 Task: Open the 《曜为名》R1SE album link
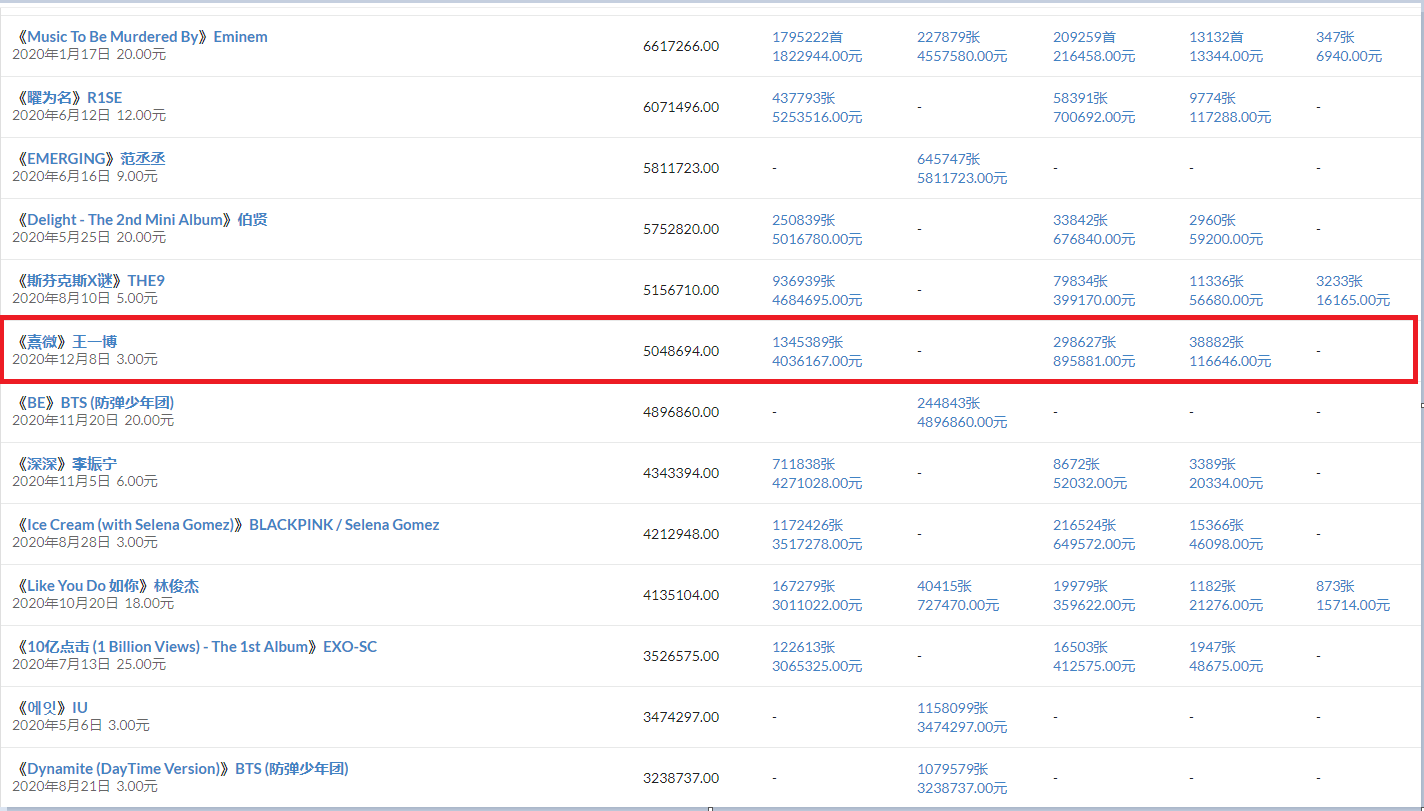click(70, 98)
